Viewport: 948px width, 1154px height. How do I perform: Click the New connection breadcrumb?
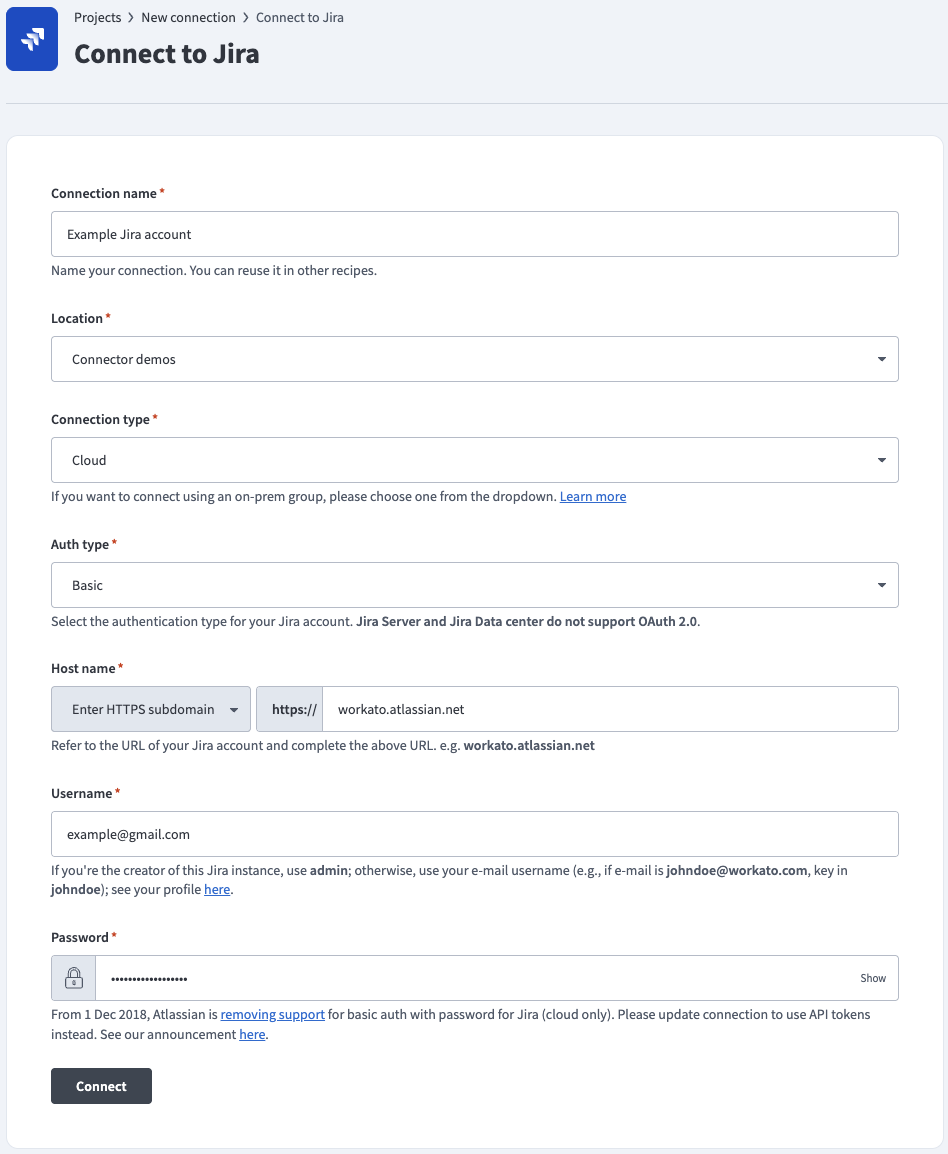click(x=188, y=17)
